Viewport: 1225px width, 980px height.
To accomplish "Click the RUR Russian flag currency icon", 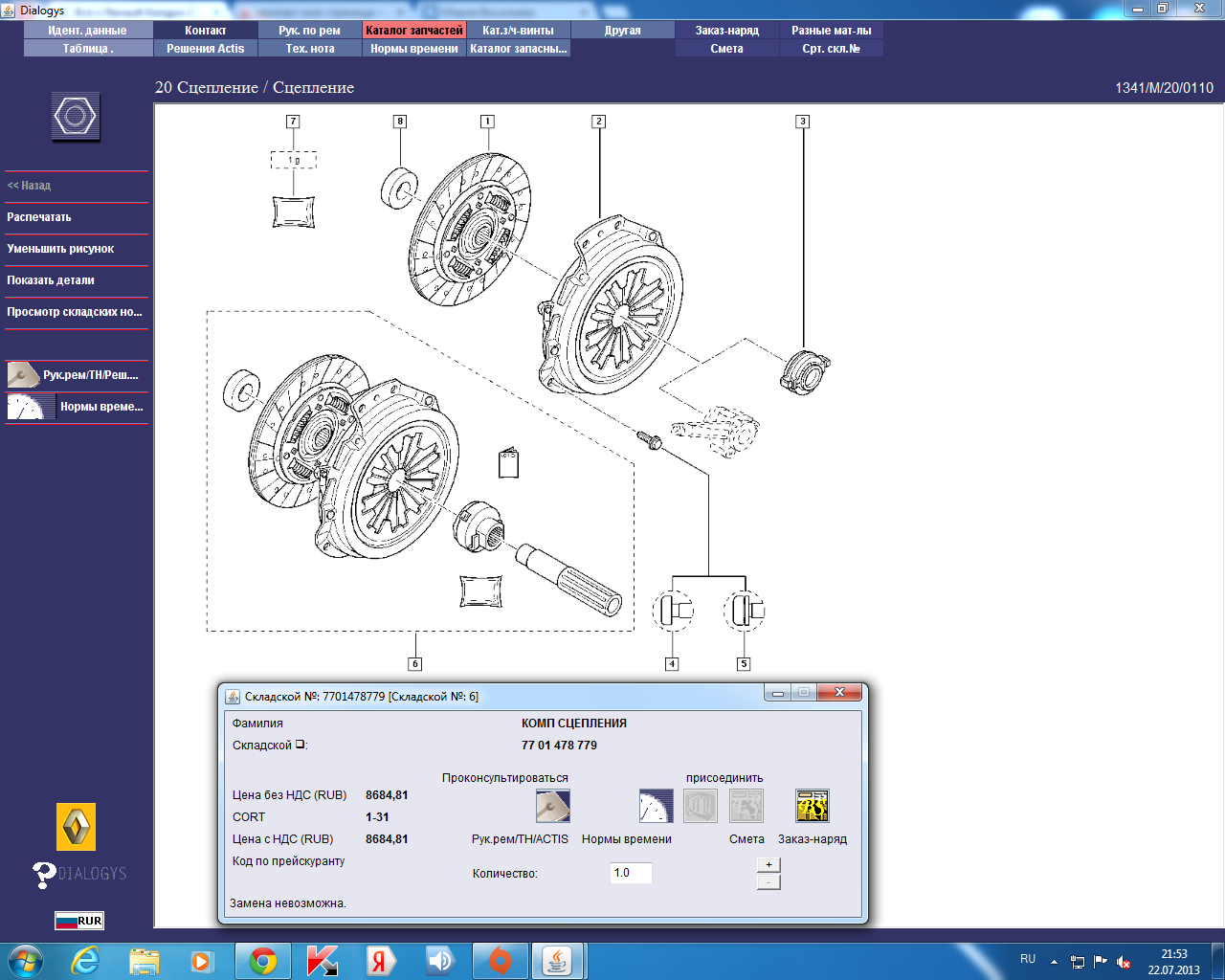I will [78, 921].
